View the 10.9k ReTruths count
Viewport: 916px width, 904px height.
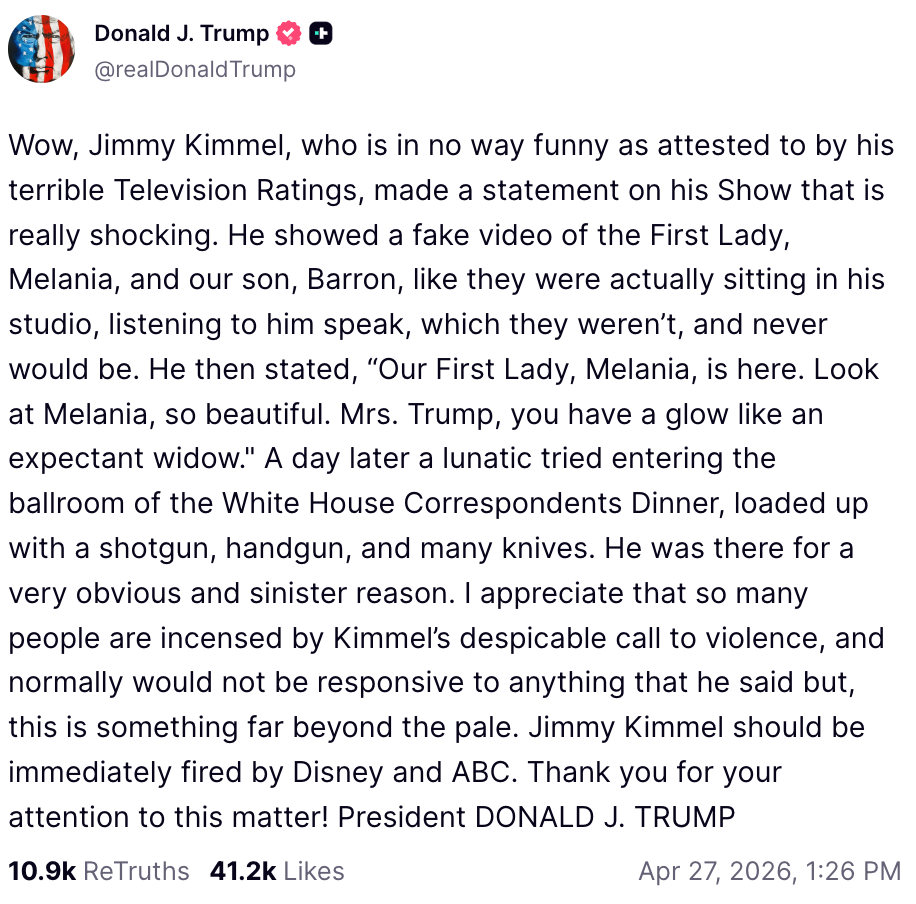(42, 871)
